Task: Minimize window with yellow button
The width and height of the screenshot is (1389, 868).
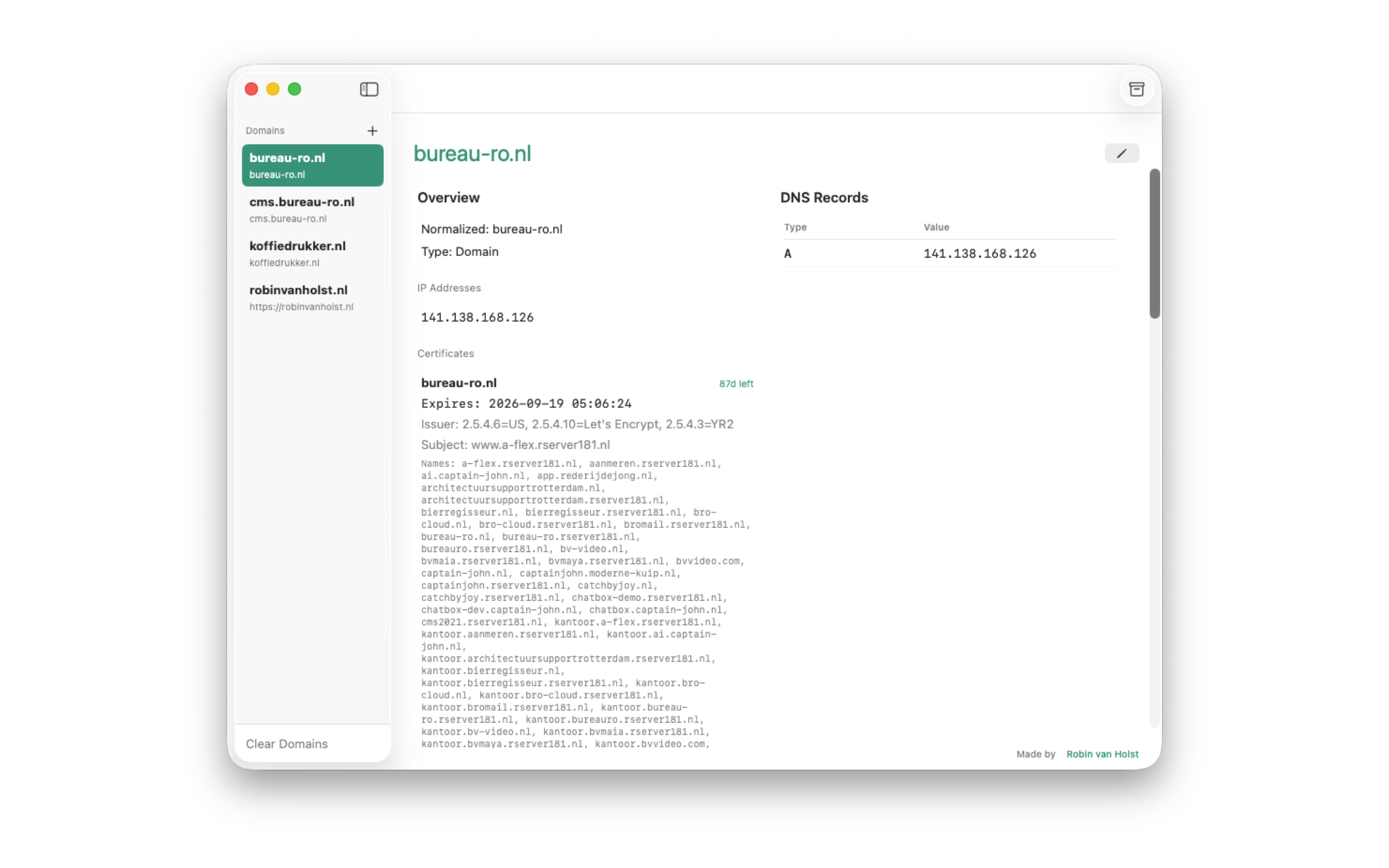Action: tap(272, 89)
